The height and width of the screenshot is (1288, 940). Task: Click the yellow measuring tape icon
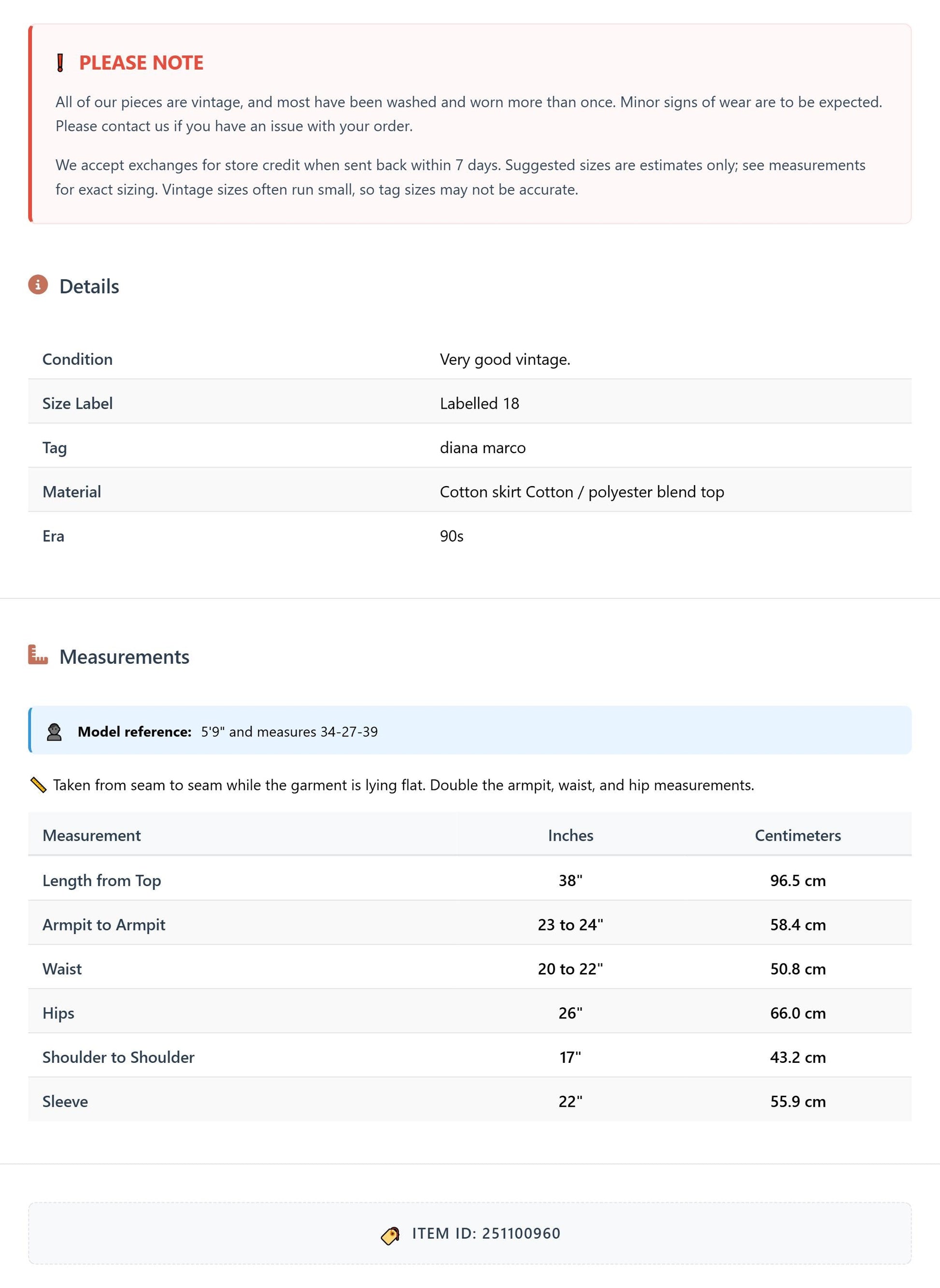click(38, 786)
